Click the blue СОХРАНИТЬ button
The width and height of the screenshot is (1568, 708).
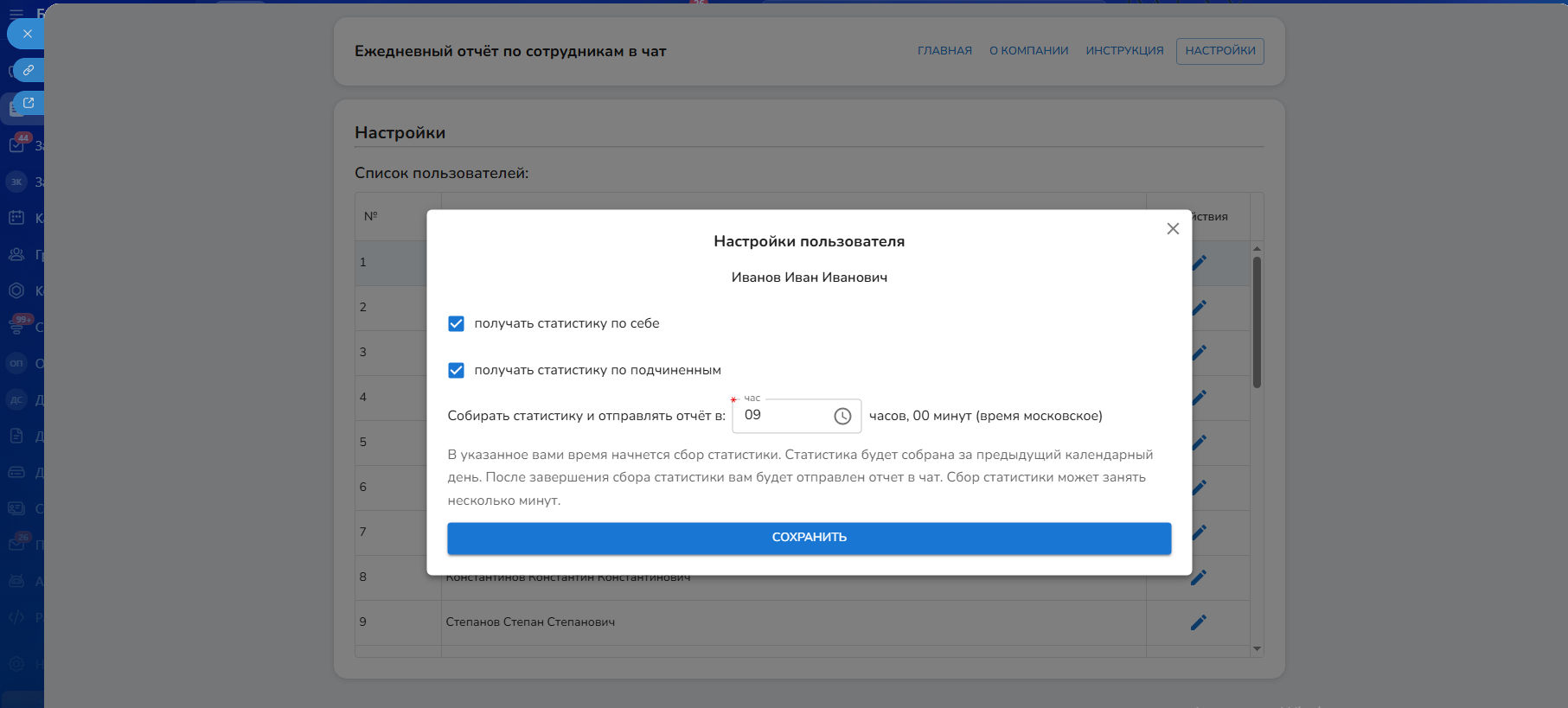(x=809, y=538)
